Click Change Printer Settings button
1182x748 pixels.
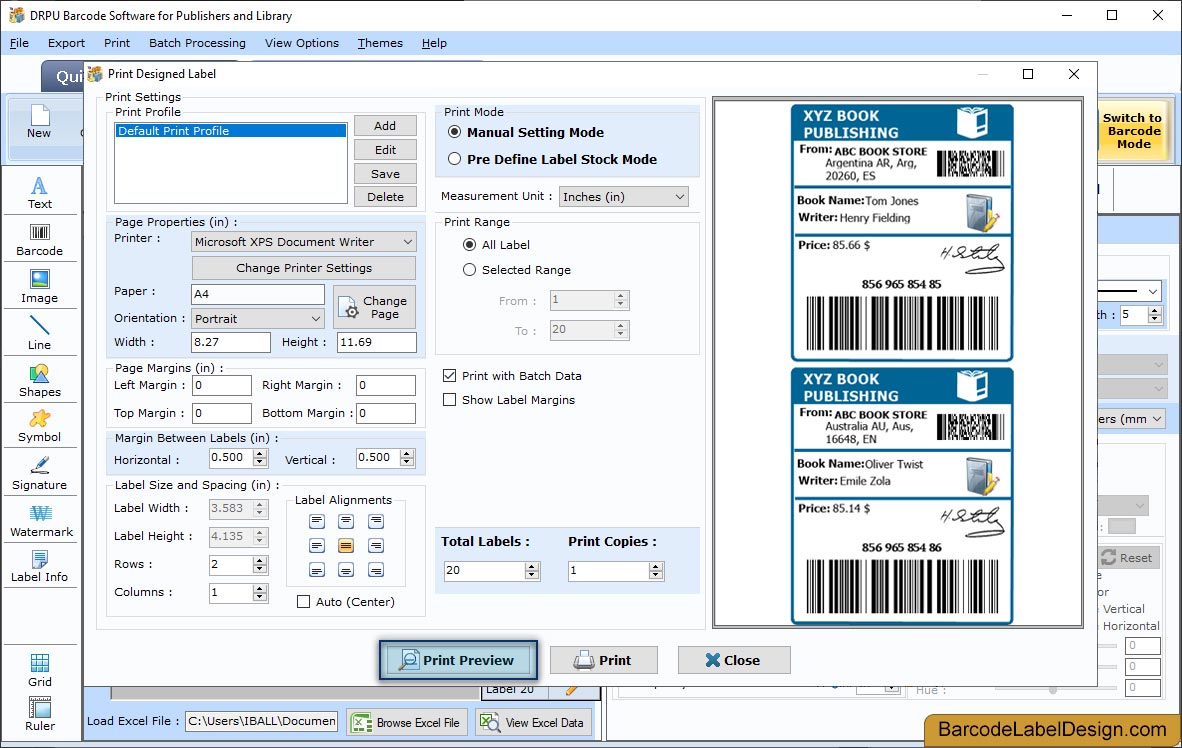click(x=304, y=268)
